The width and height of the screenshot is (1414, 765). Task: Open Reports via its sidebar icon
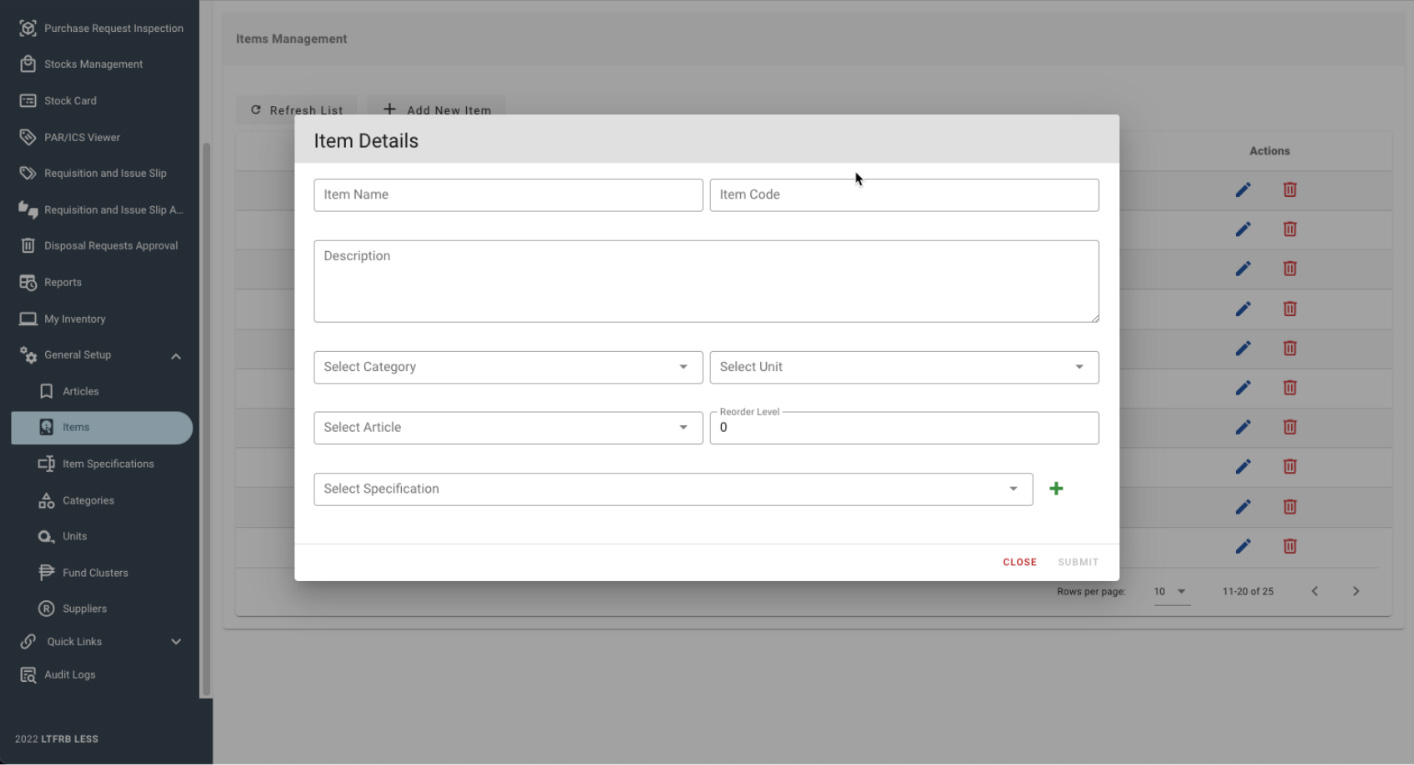pos(28,282)
